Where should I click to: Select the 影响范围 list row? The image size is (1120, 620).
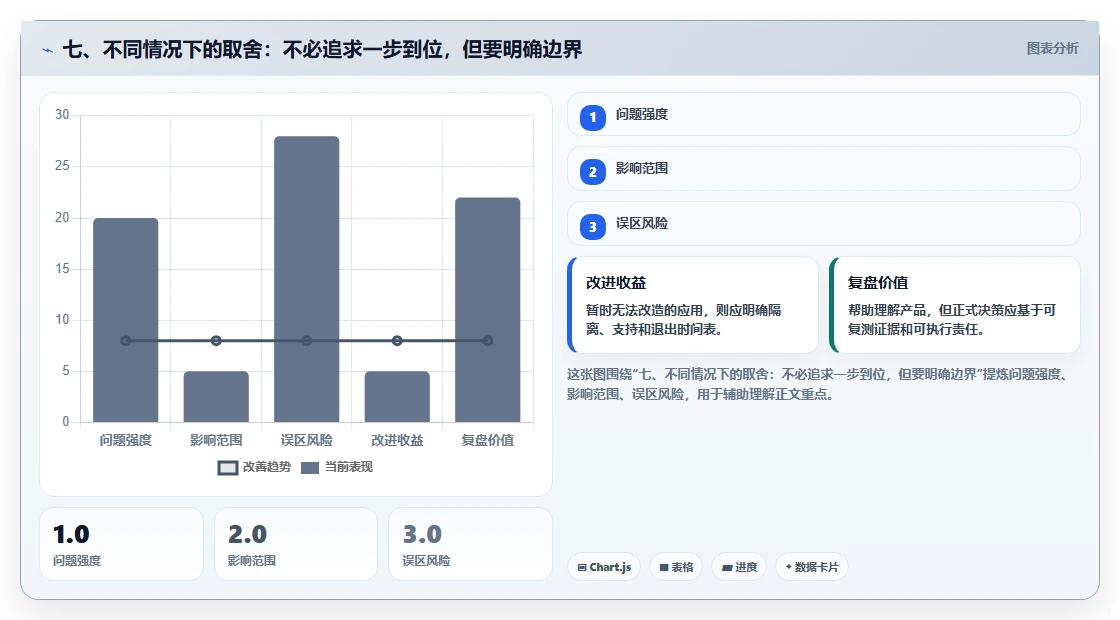[x=824, y=169]
